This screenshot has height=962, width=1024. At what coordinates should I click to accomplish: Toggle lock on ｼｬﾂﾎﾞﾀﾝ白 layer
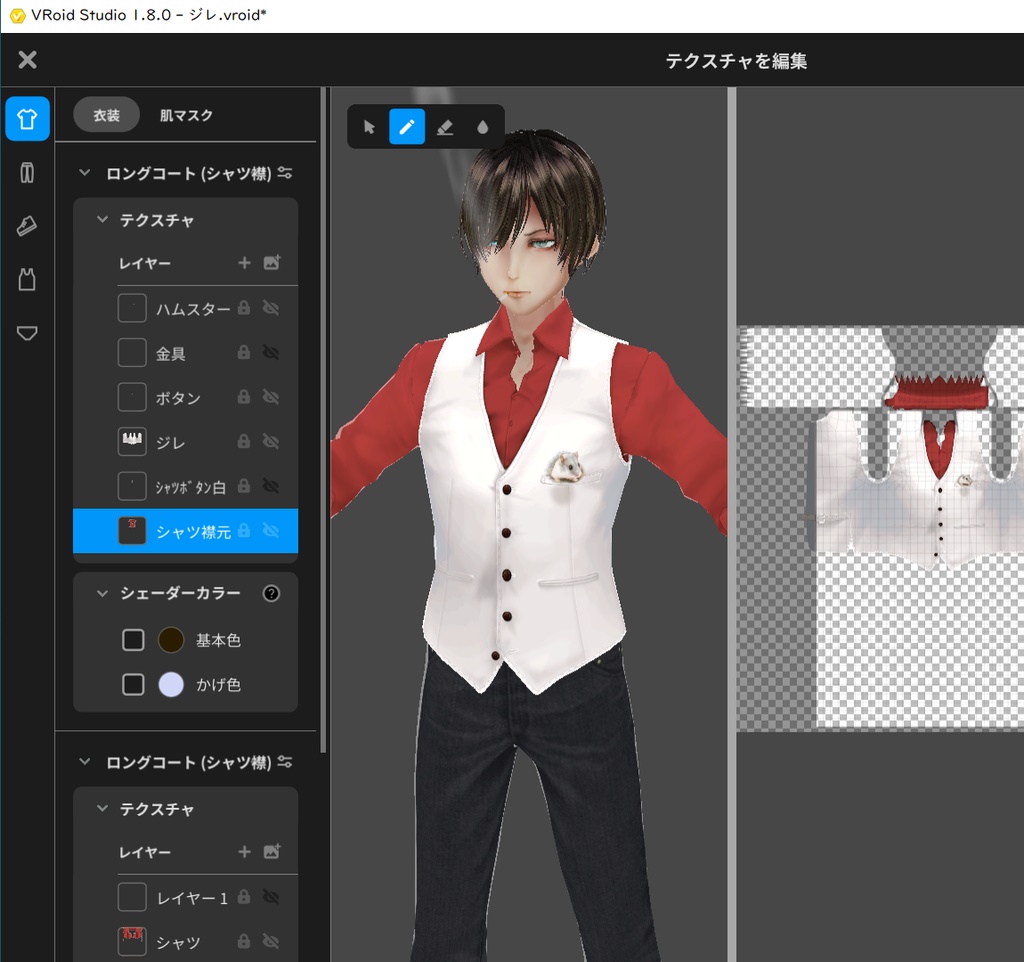[x=244, y=486]
